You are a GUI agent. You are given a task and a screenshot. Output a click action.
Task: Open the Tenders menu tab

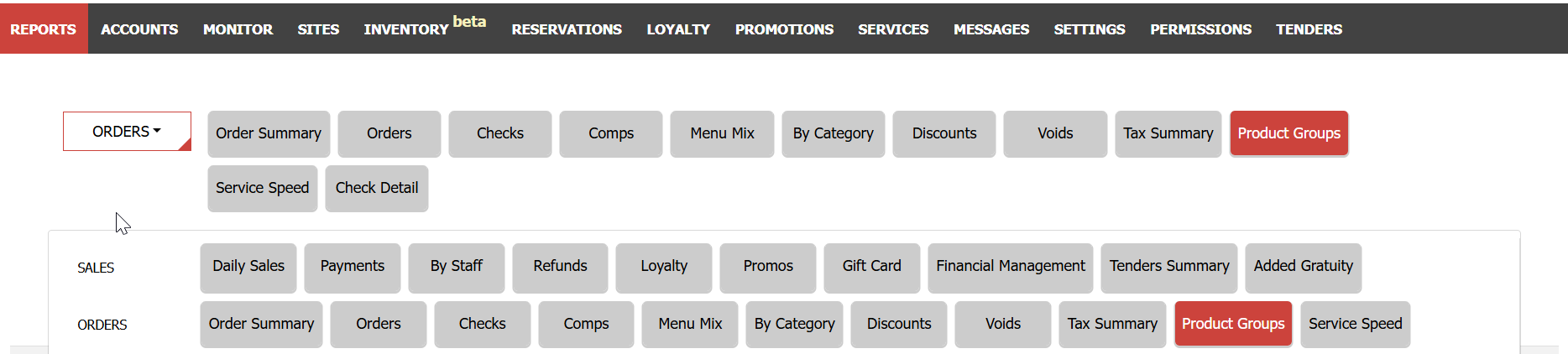[1309, 29]
